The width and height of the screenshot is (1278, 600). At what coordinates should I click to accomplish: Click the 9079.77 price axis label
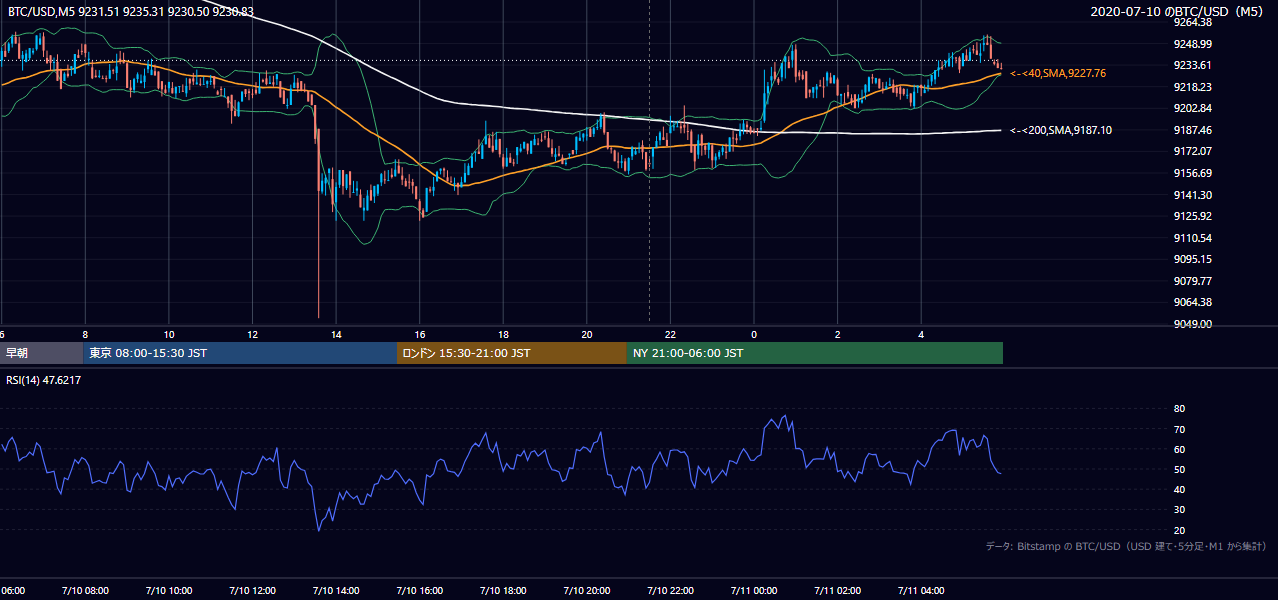1192,281
